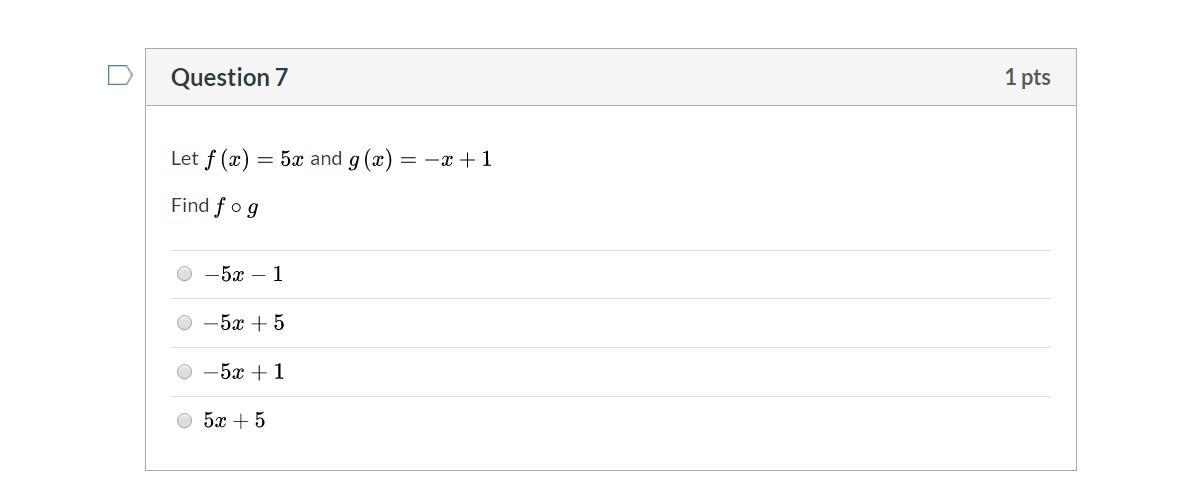Click the answer expression −5x + 1
Screen dimensions: 1193x497
coord(244,372)
